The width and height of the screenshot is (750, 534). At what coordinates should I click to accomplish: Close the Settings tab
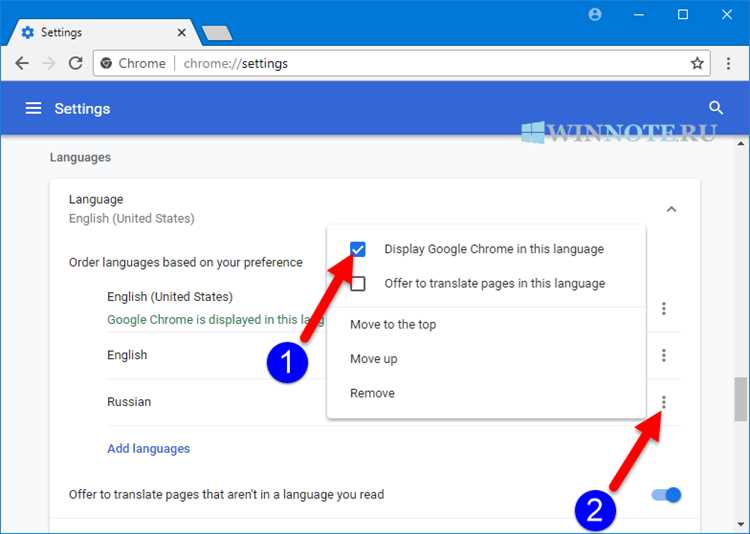[x=181, y=33]
